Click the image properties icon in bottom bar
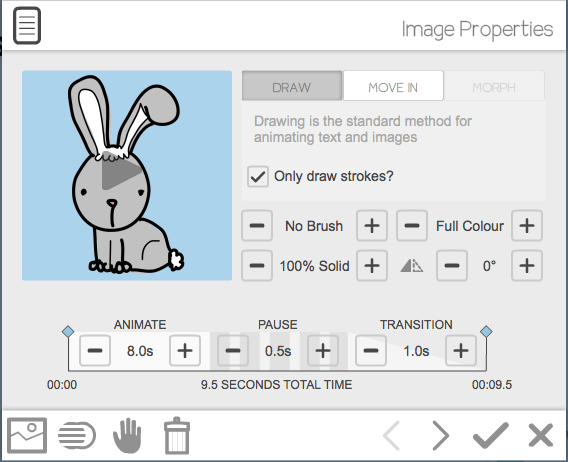The height and width of the screenshot is (462, 568). coord(27,435)
